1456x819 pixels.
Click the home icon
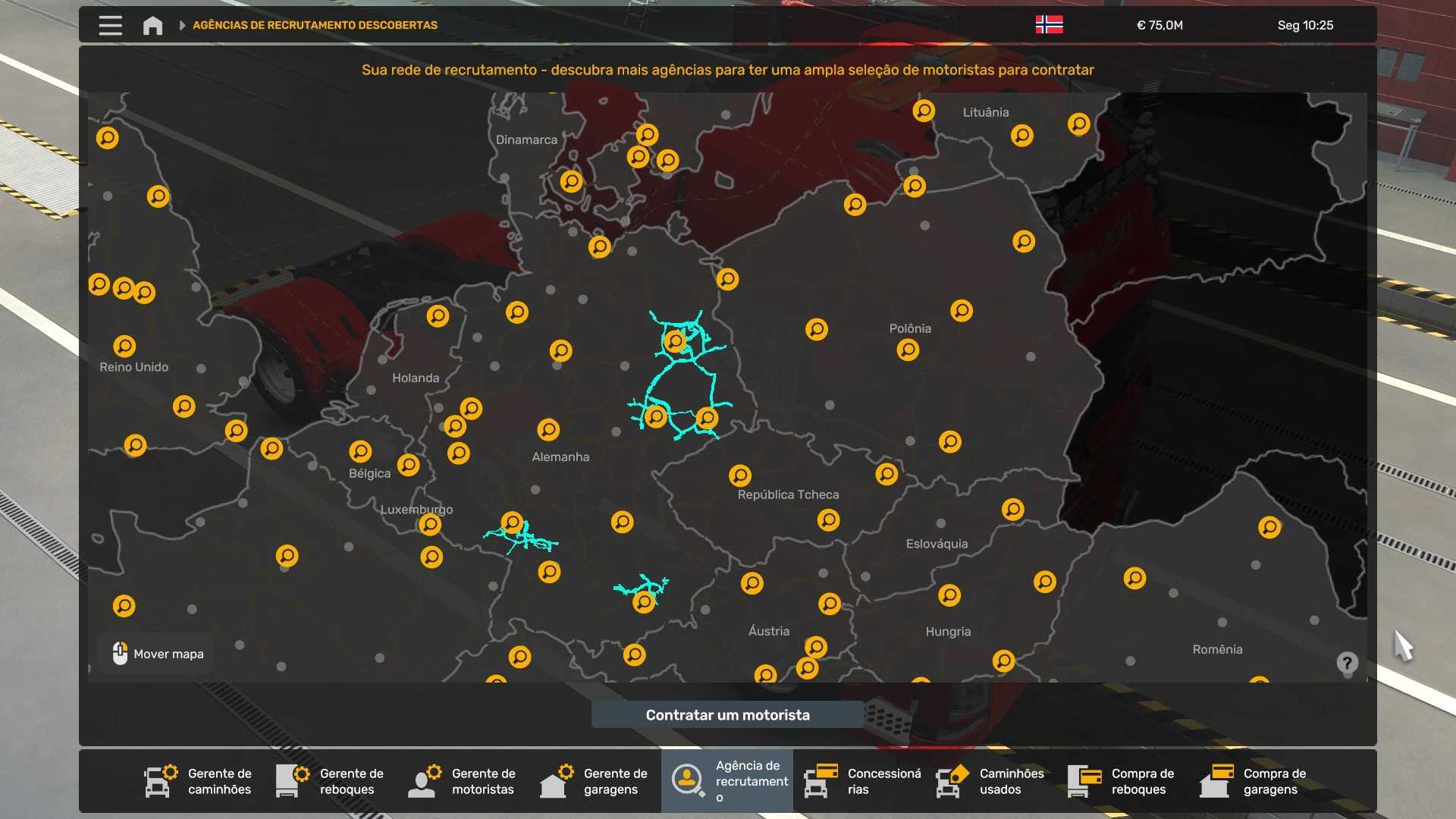point(152,26)
